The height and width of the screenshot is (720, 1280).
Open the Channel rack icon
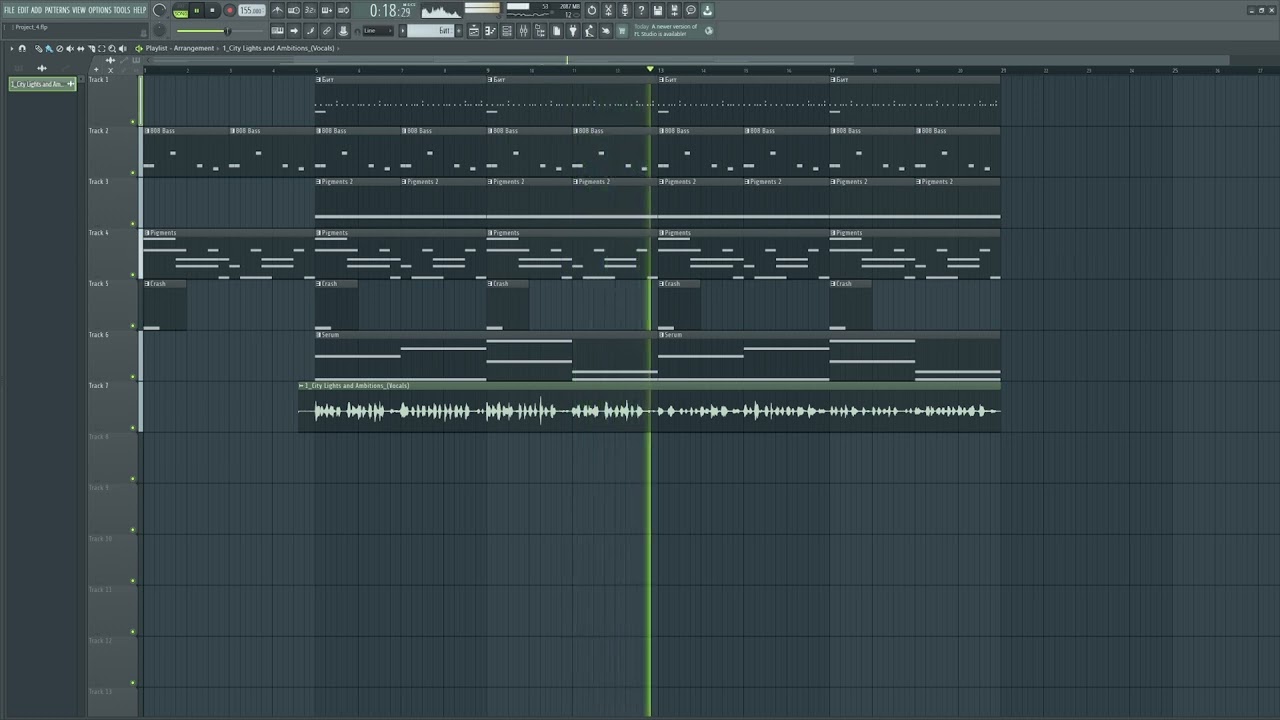point(507,30)
